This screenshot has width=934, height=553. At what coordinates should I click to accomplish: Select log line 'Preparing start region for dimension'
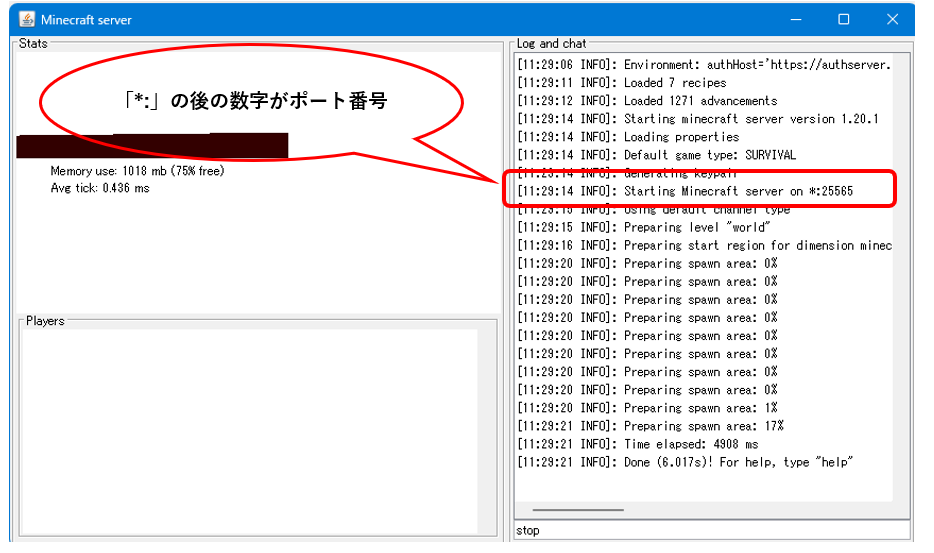704,246
